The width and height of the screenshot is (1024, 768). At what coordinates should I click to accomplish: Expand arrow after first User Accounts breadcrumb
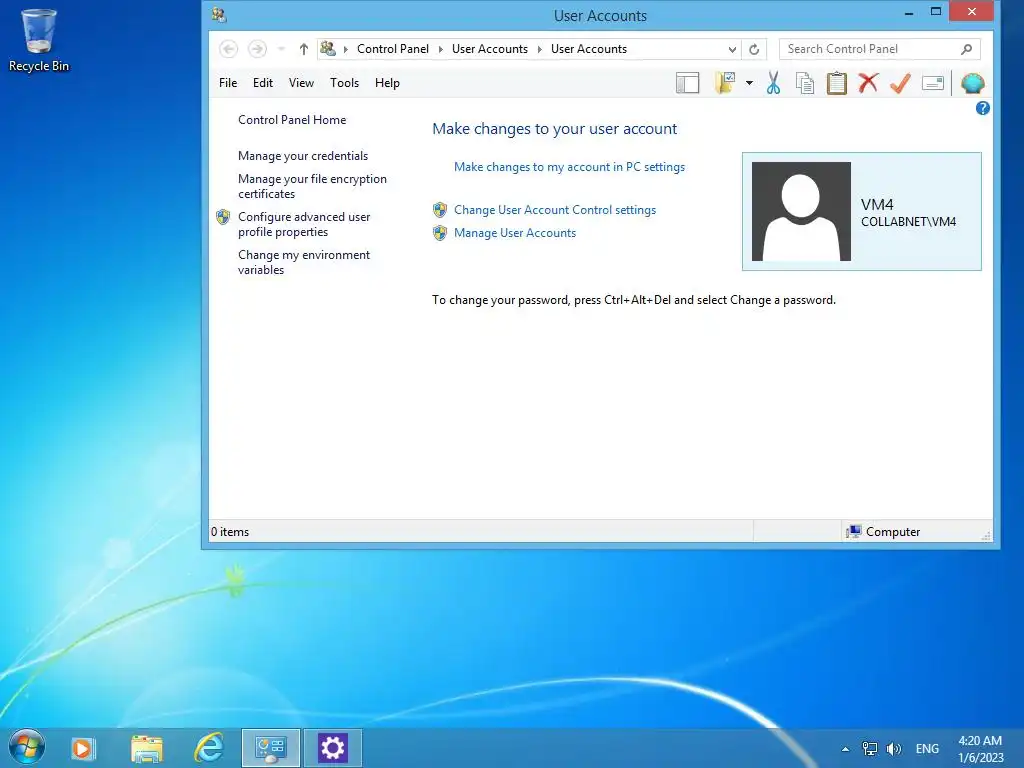pos(539,49)
